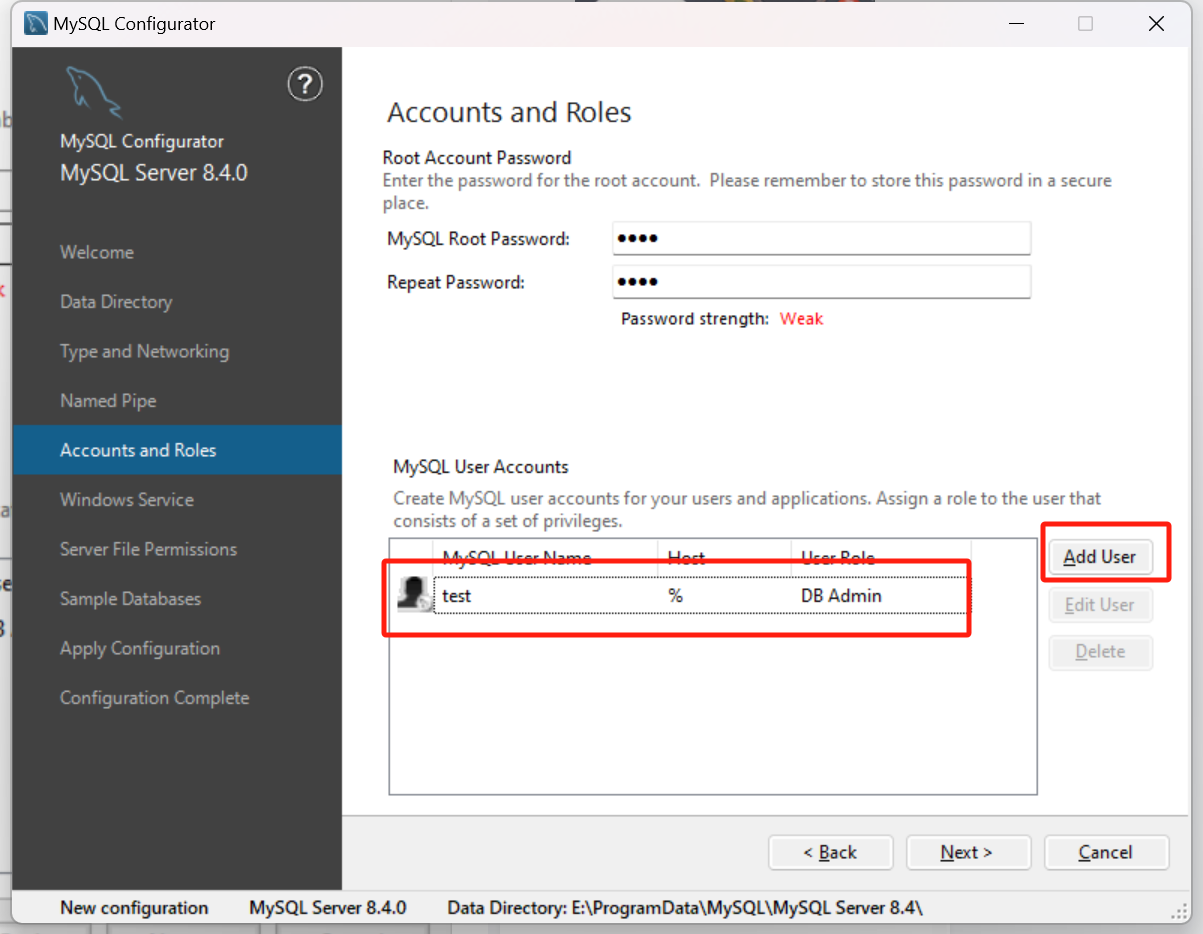Screen dimensions: 1203x934
Task: Click the help question mark icon
Action: (305, 85)
